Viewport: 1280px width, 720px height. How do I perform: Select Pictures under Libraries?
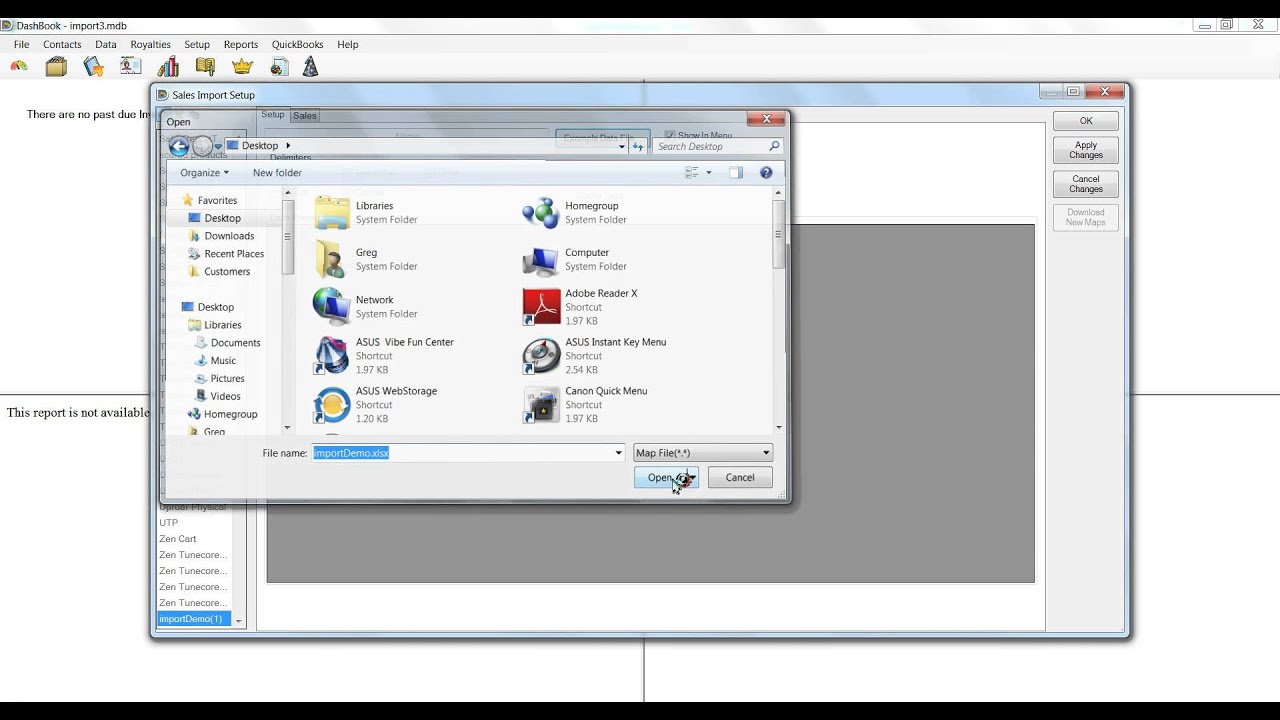(x=227, y=379)
